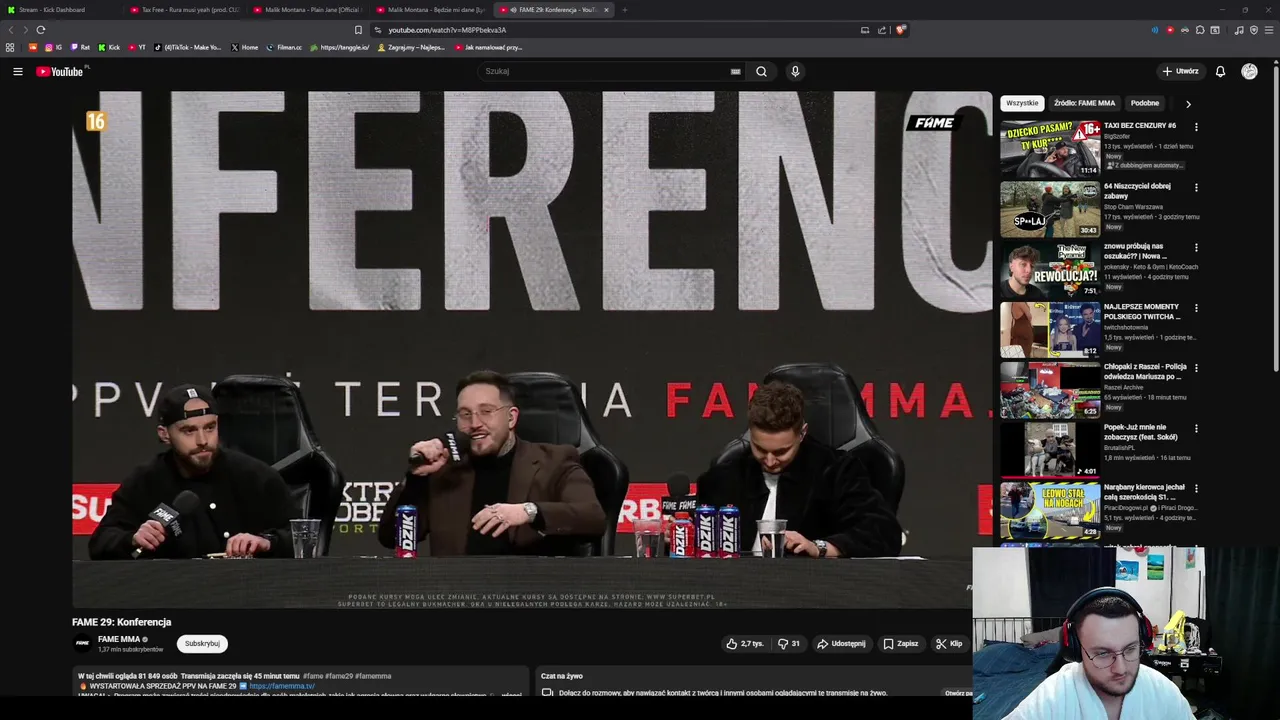Bookmark this page using the bookmark icon

358,30
